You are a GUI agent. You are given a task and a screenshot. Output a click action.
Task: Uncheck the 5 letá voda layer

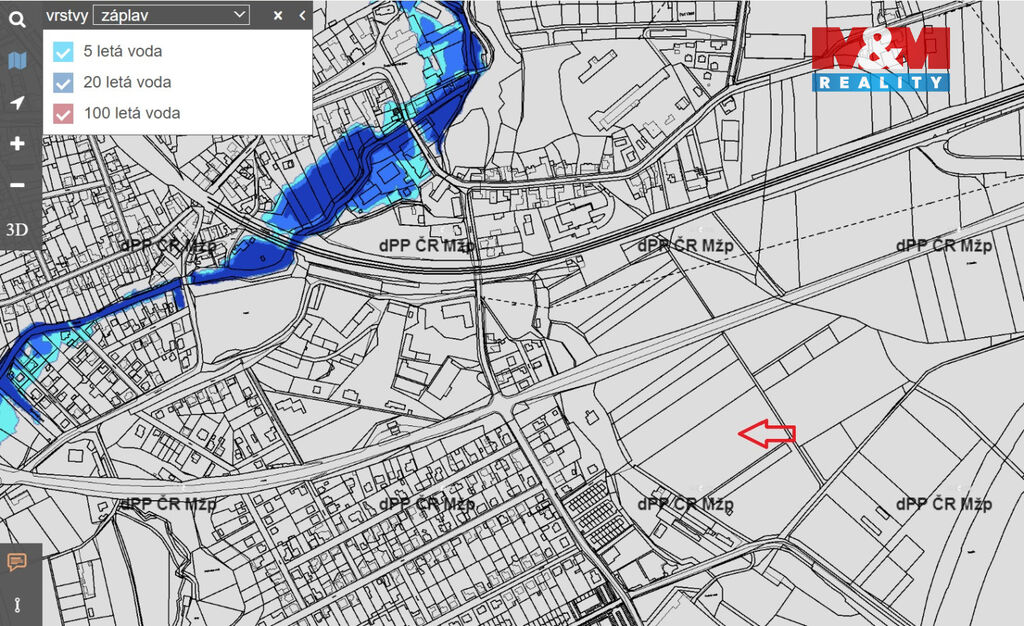click(x=64, y=51)
